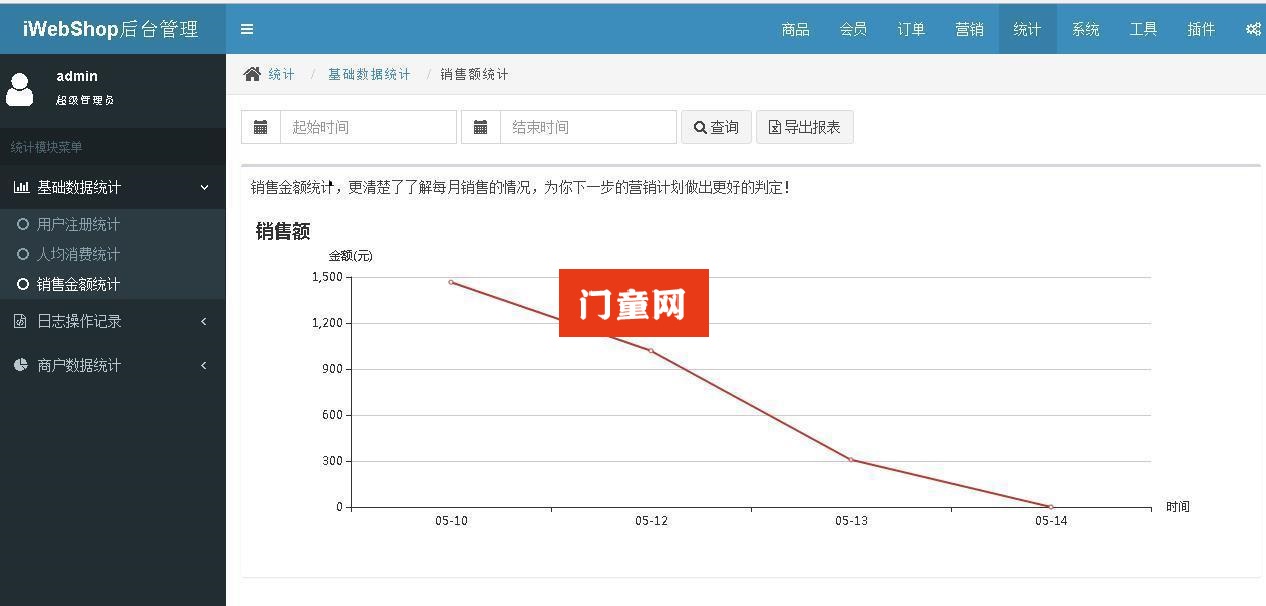Click the bar chart icon for 基础数据统计
The image size is (1266, 606).
[21, 187]
